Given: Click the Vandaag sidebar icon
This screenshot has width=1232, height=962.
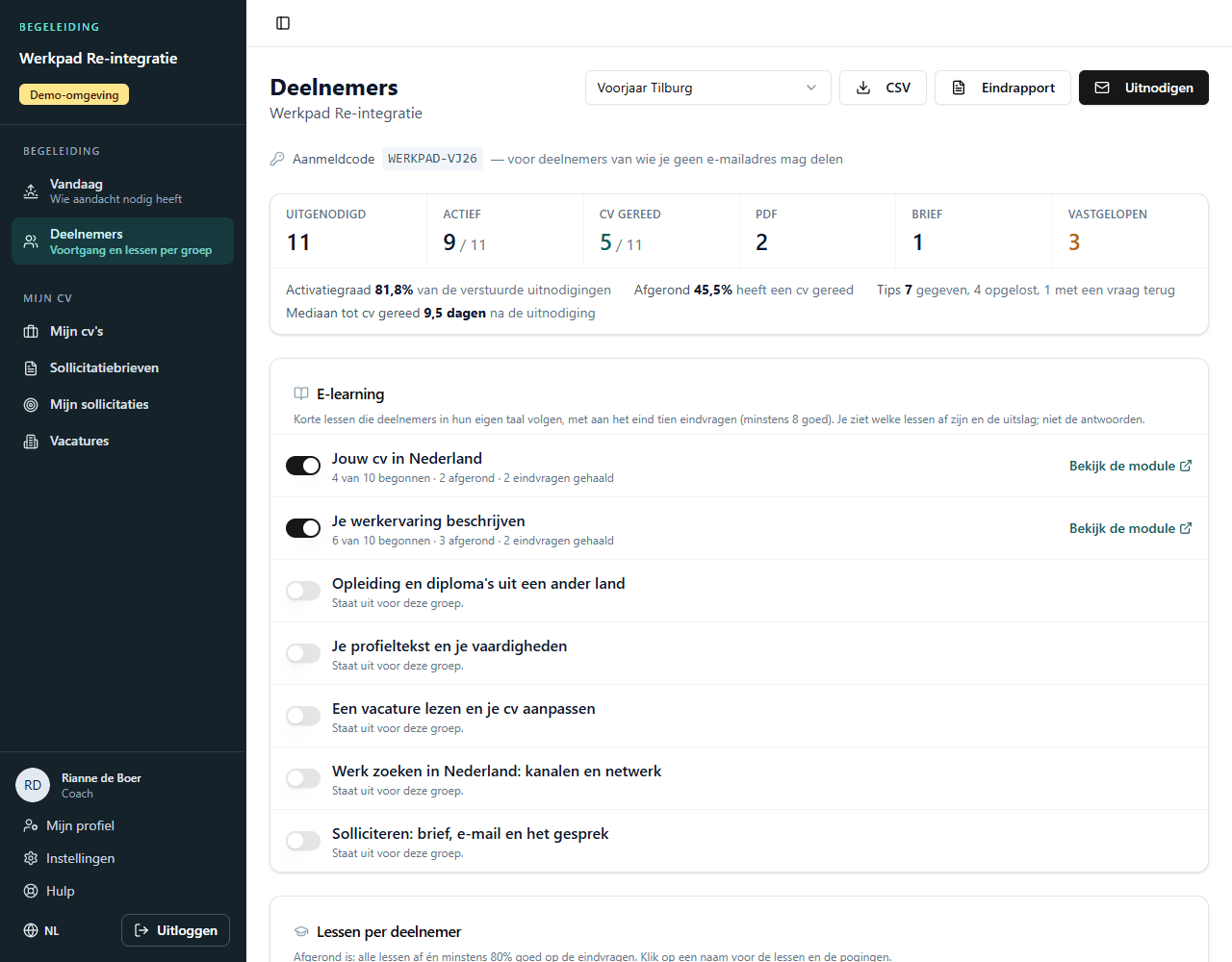Looking at the screenshot, I should point(31,190).
